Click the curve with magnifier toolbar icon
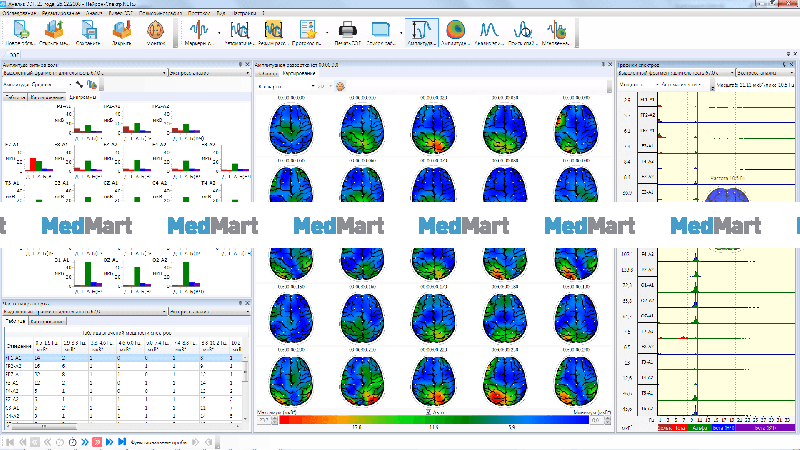 pos(522,31)
